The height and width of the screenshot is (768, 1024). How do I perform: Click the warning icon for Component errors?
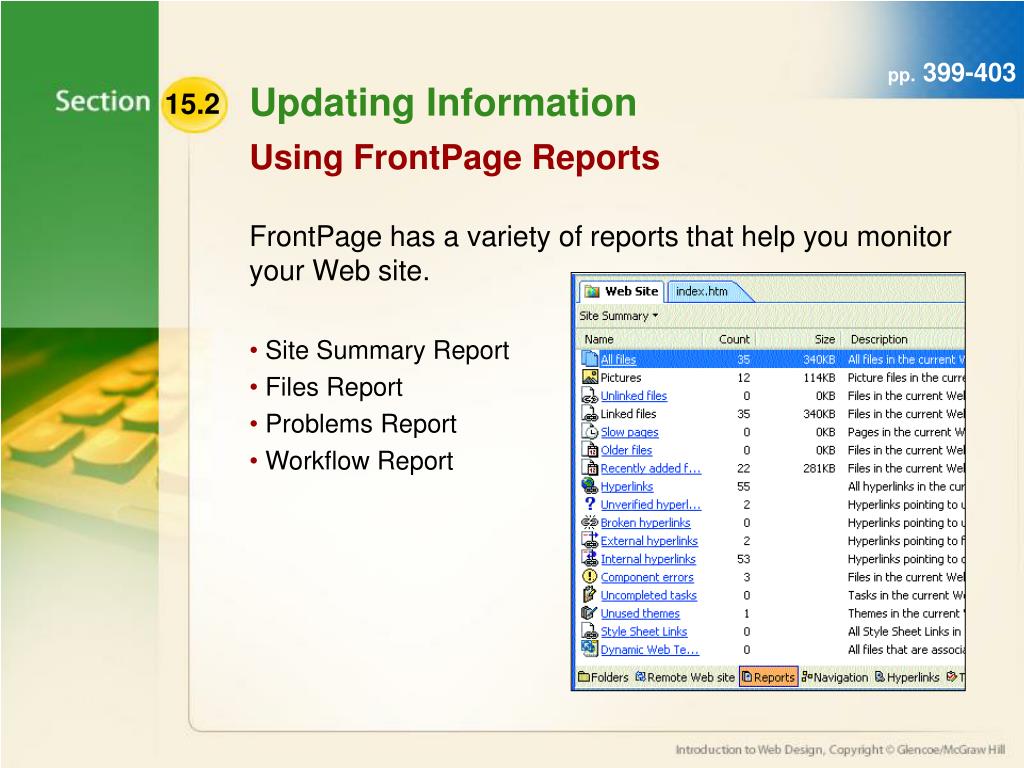pyautogui.click(x=590, y=577)
